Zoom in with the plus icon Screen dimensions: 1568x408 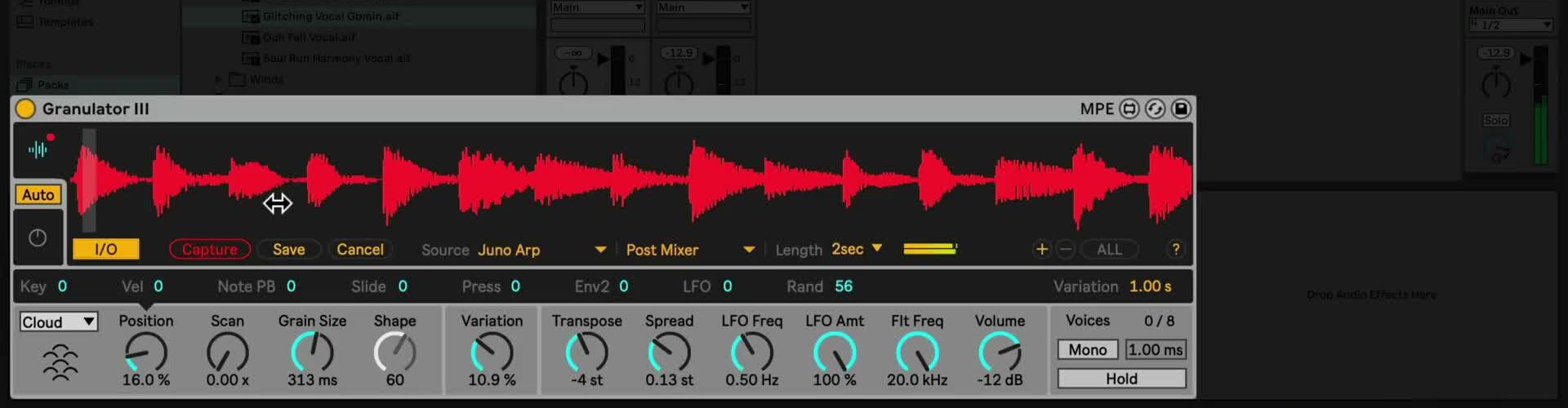(1041, 250)
